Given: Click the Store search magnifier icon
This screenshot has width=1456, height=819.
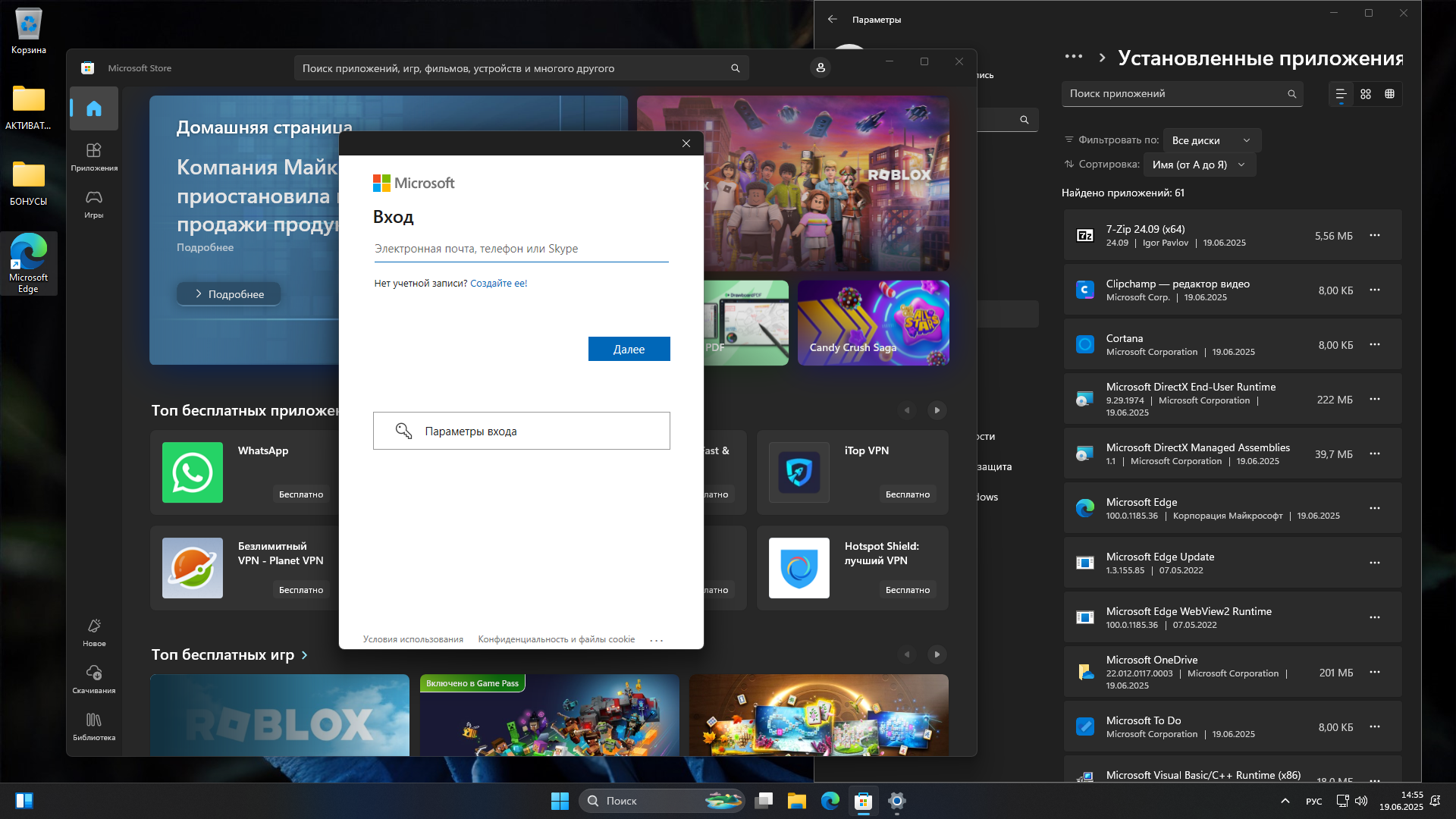Looking at the screenshot, I should [735, 68].
